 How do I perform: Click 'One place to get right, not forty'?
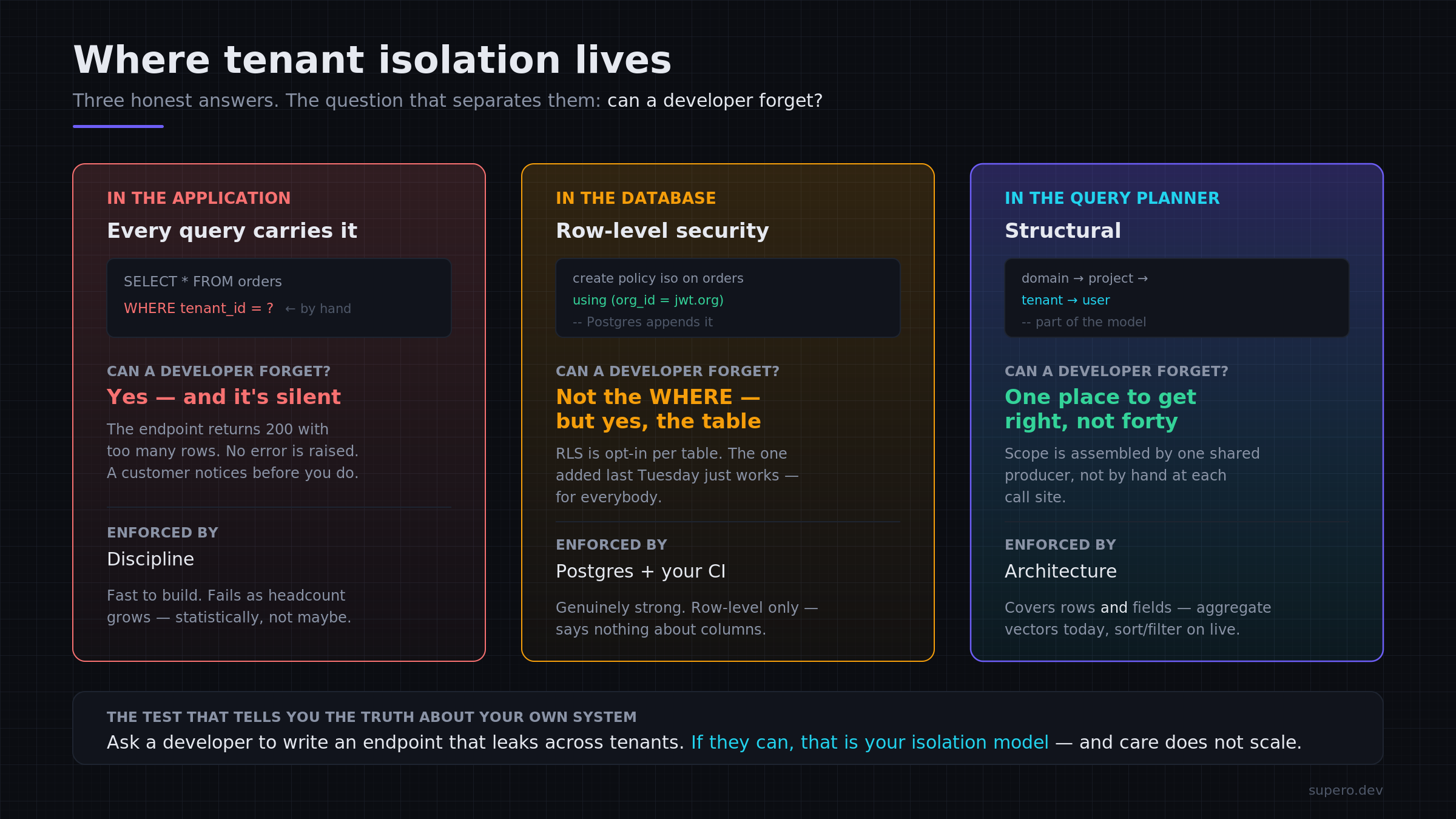[x=1100, y=409]
